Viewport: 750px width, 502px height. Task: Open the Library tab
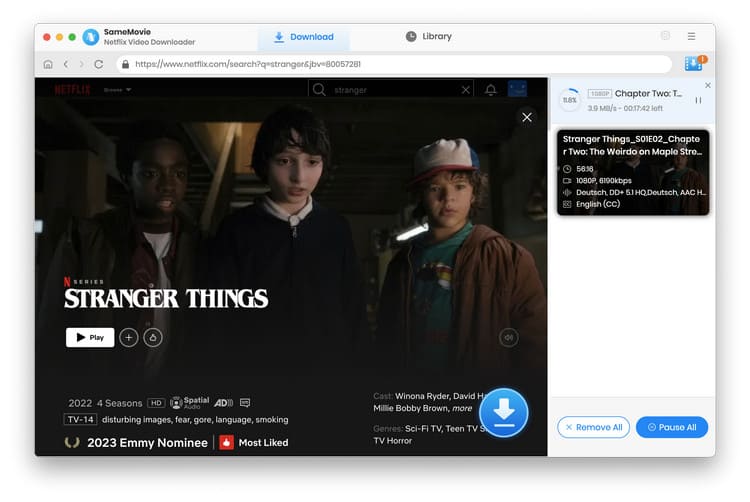[x=429, y=36]
